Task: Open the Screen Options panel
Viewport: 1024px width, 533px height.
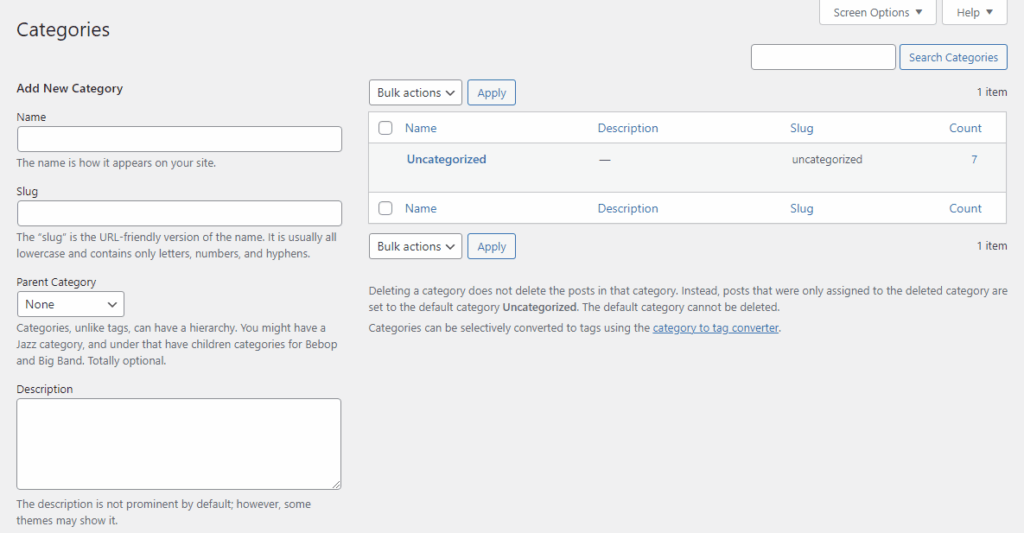Action: coord(877,13)
